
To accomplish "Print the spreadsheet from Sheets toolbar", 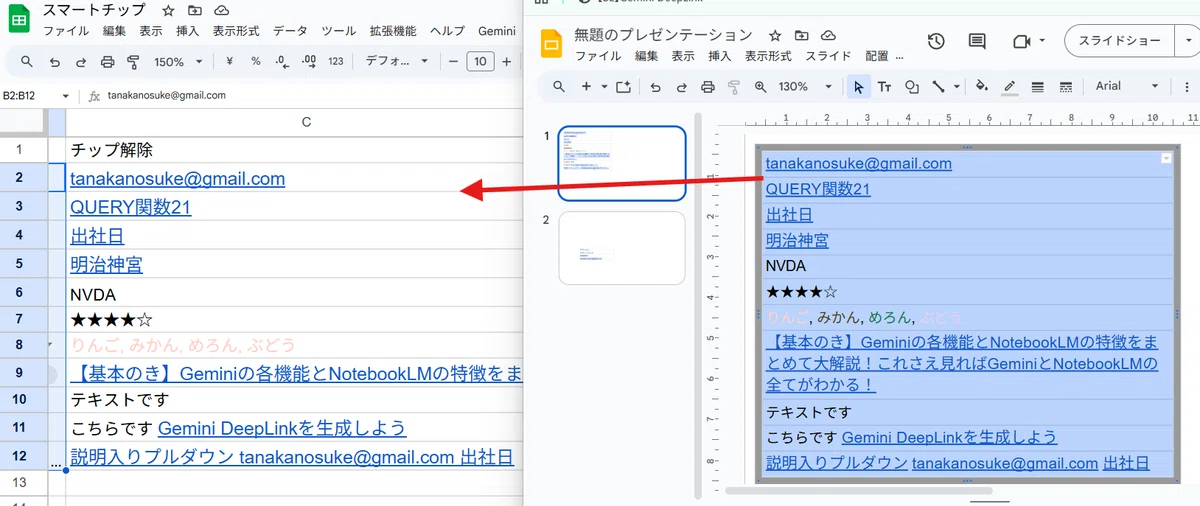I will (x=108, y=62).
